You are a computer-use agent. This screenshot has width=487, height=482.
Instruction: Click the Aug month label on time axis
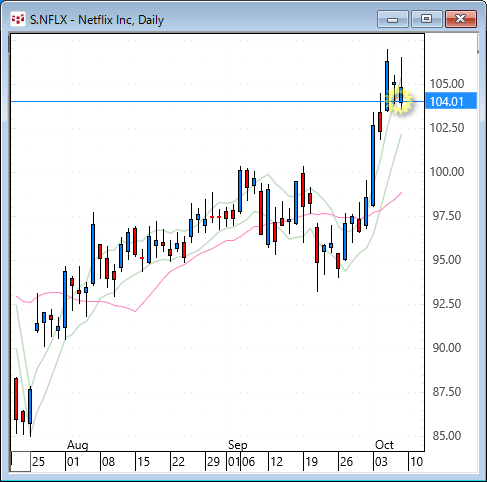coord(78,445)
